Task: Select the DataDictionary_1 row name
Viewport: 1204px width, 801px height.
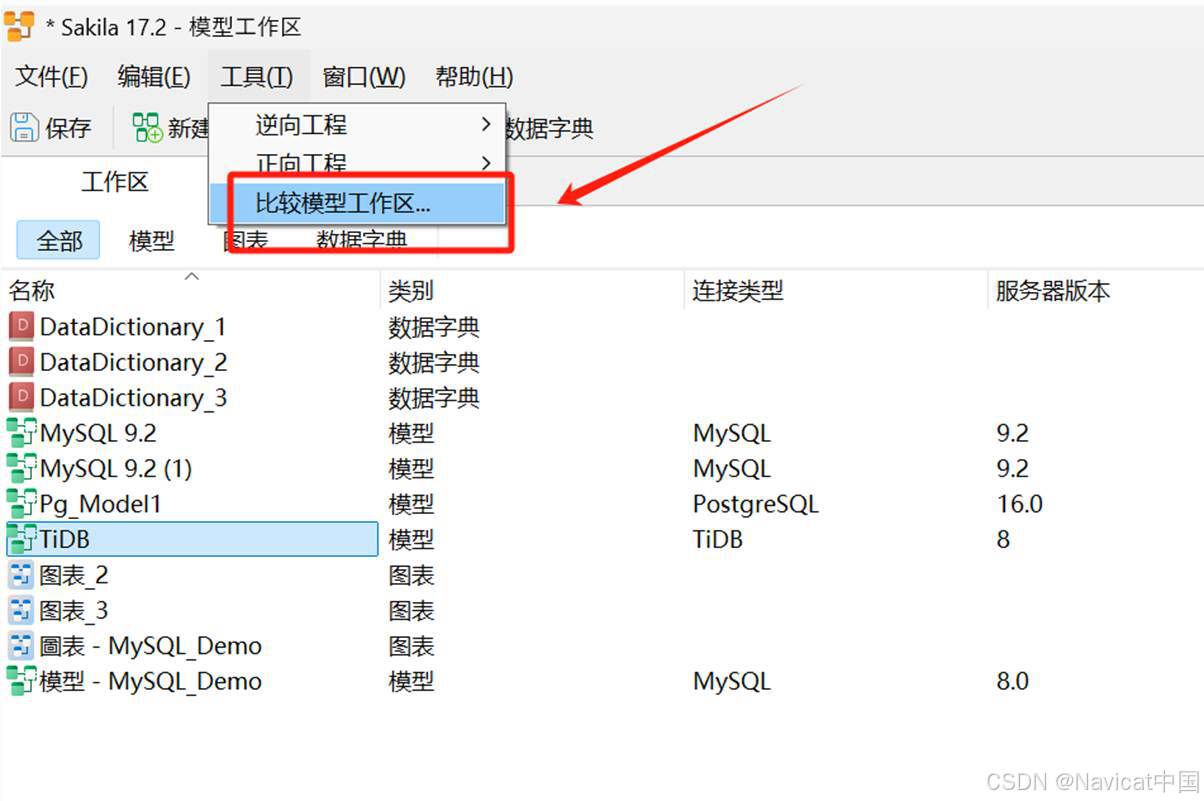Action: point(133,327)
